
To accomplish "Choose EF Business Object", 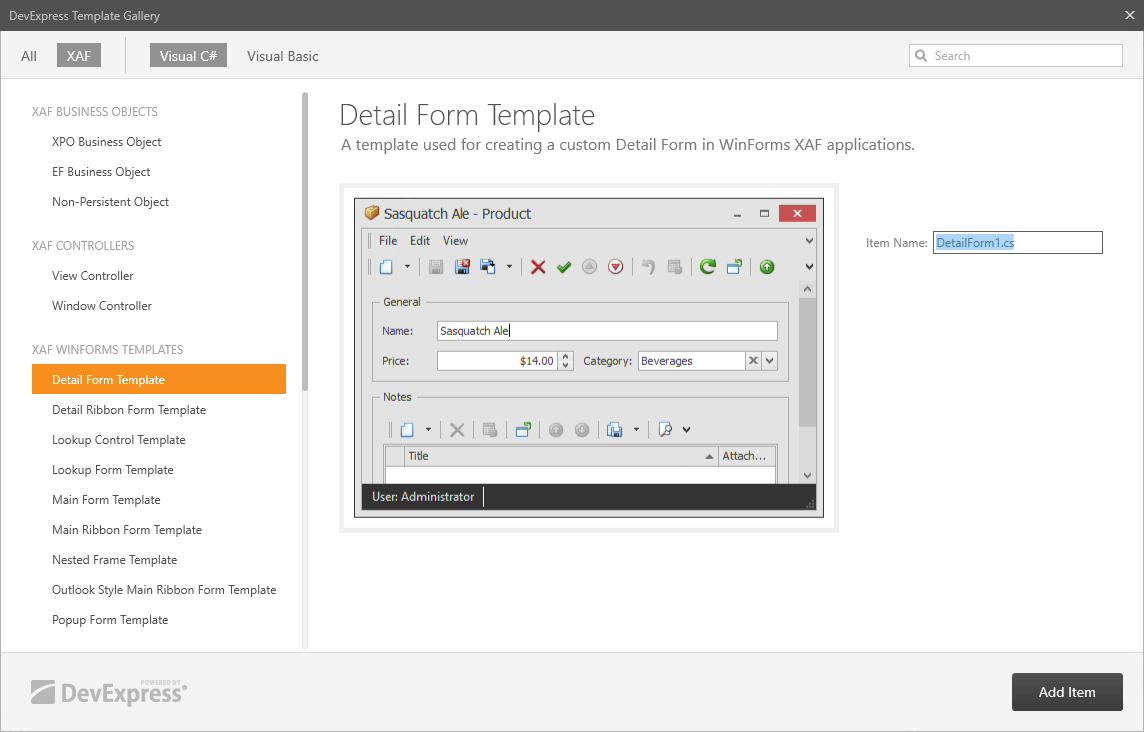I will pyautogui.click(x=101, y=172).
